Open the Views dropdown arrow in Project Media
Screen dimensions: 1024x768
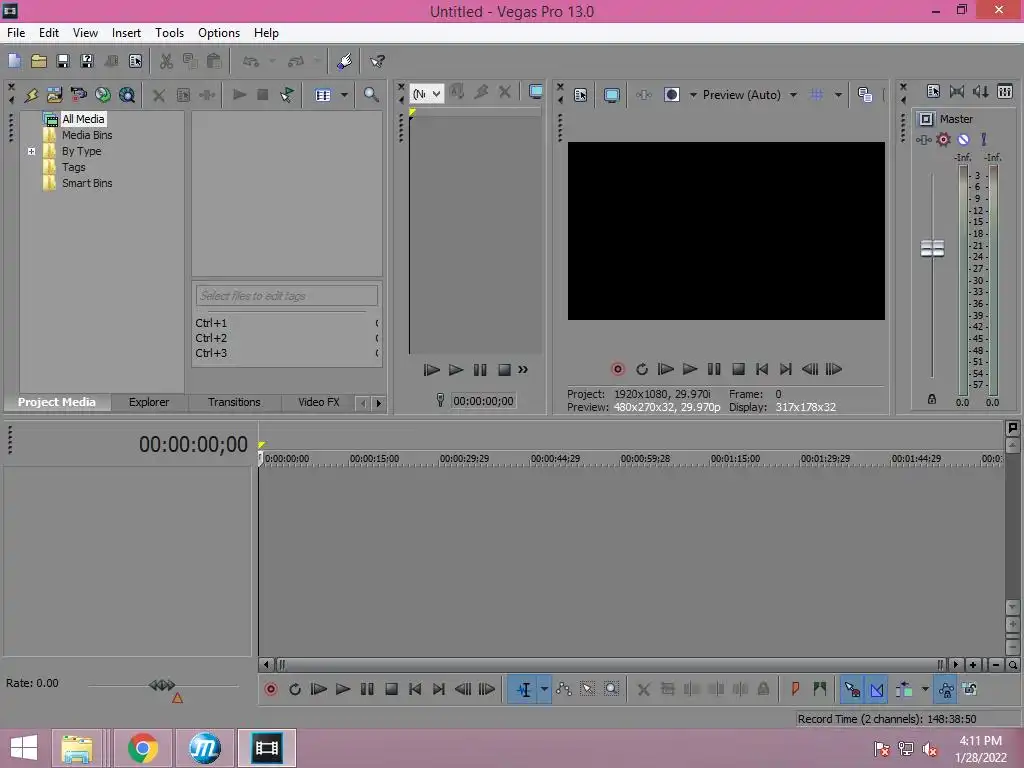tap(344, 95)
